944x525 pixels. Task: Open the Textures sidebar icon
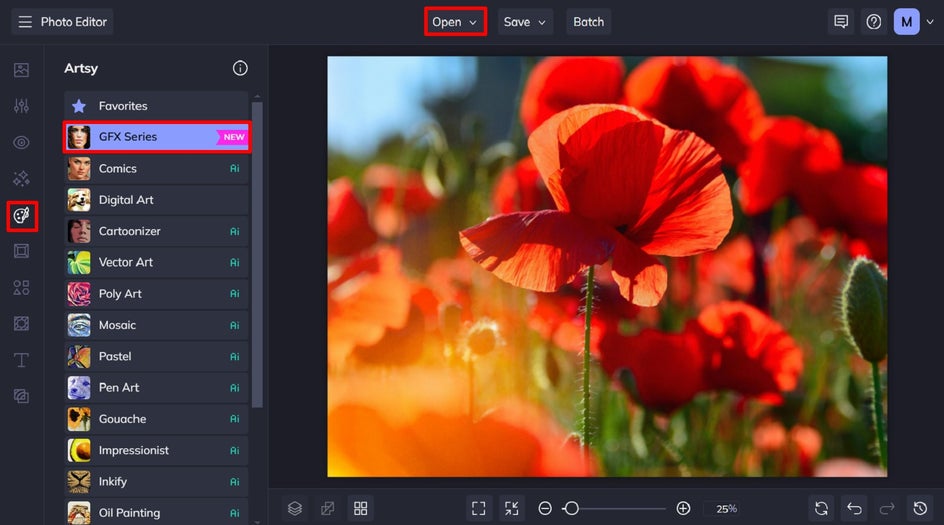(22, 323)
